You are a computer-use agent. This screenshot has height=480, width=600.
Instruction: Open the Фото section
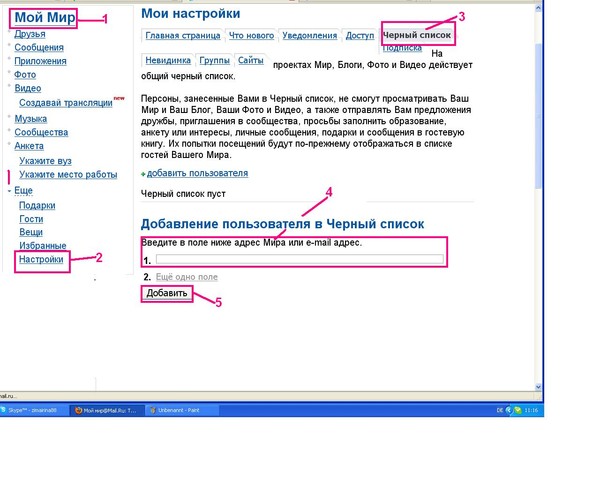coord(25,75)
